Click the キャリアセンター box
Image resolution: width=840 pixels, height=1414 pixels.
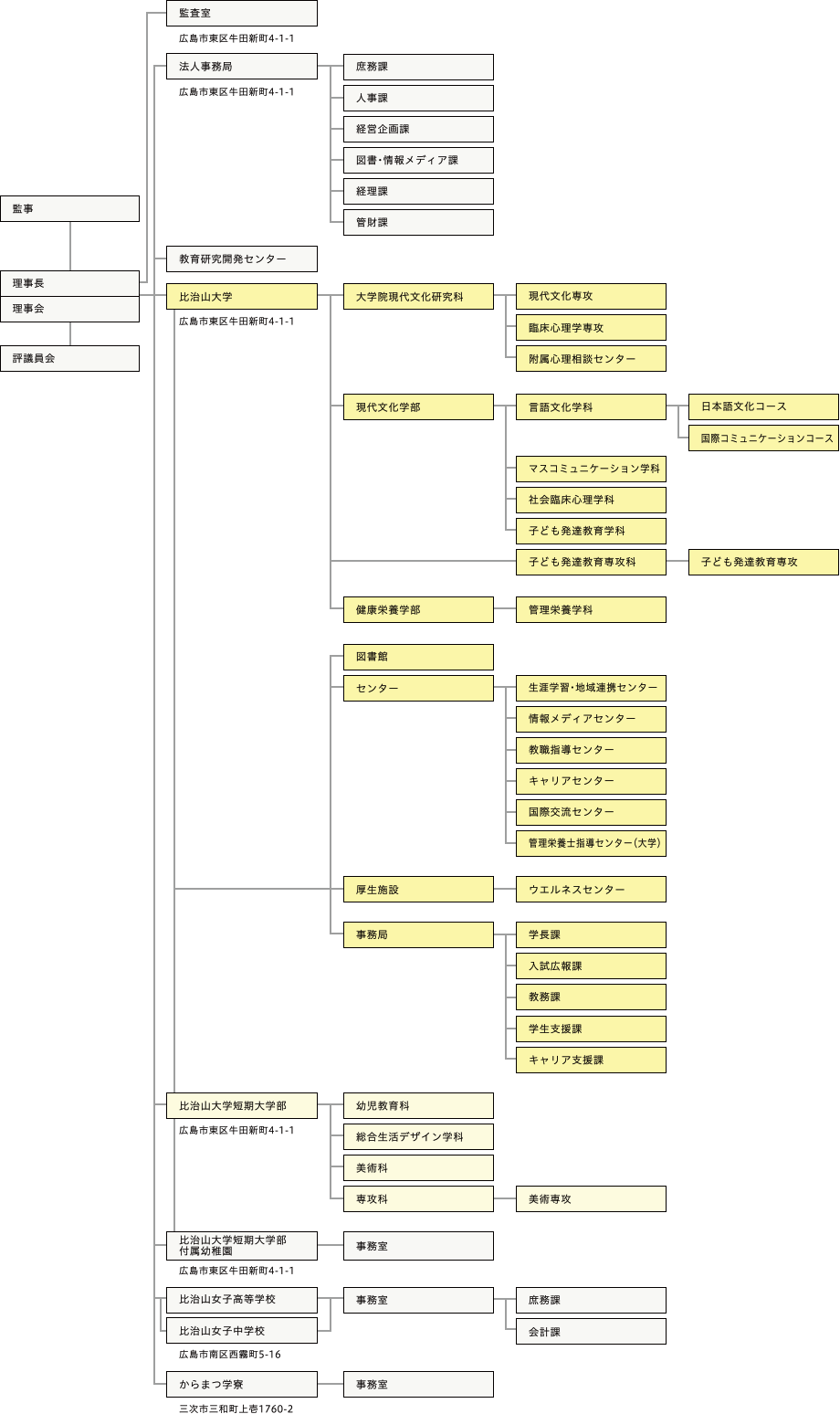pyautogui.click(x=591, y=781)
